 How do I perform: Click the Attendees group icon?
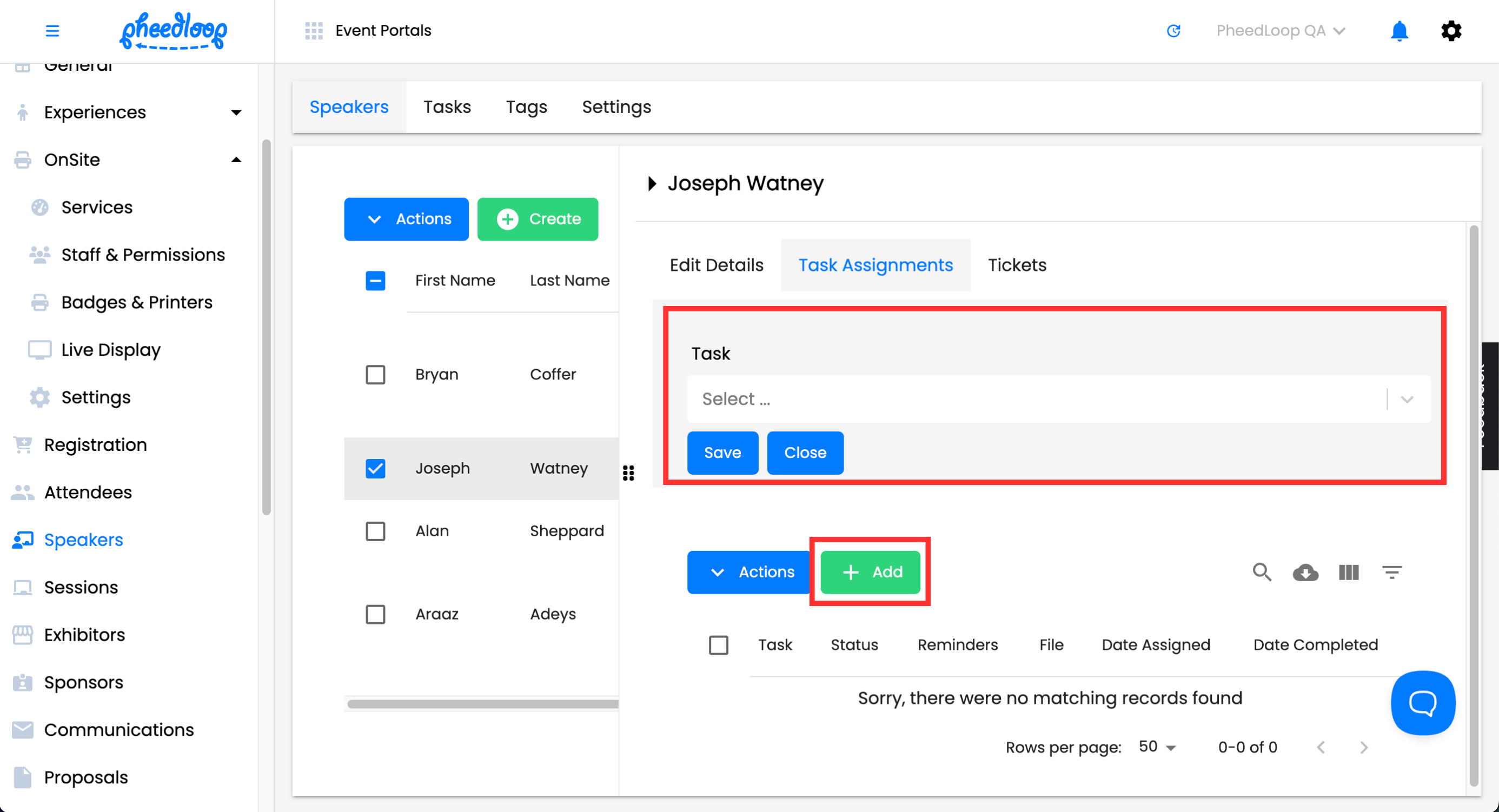point(23,492)
